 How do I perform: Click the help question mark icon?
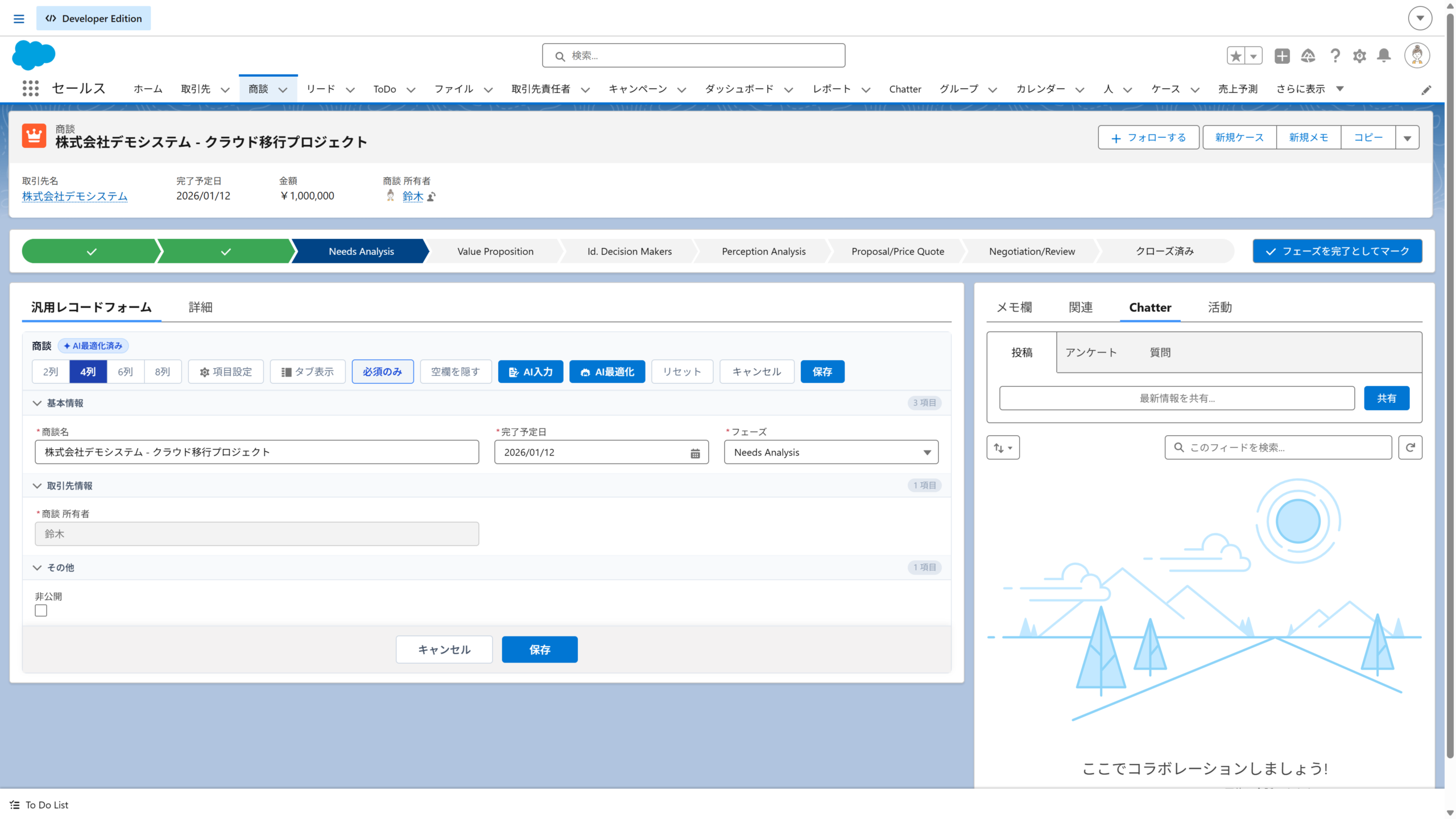(1335, 56)
